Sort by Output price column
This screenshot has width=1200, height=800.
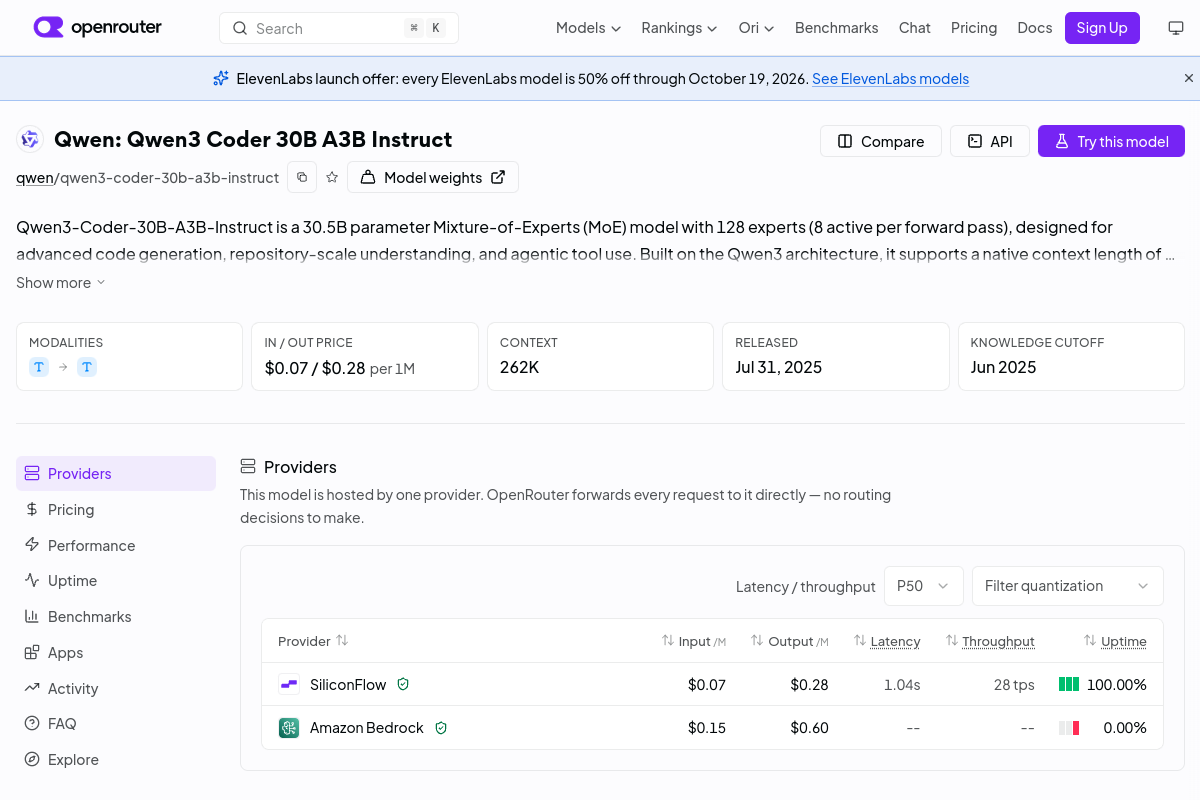coord(790,641)
